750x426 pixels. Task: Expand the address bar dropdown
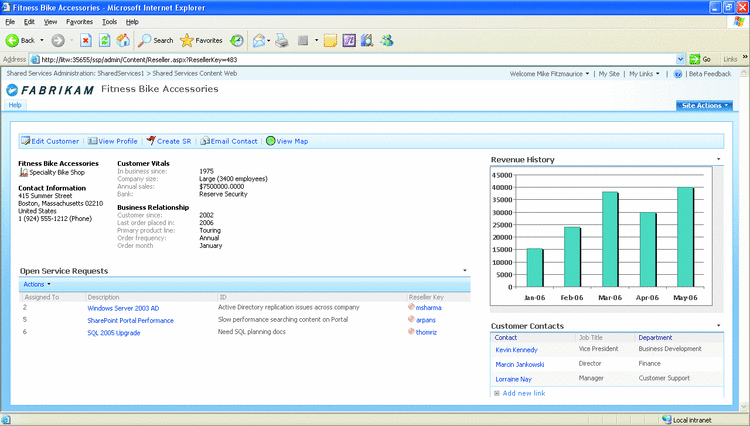pyautogui.click(x=681, y=59)
